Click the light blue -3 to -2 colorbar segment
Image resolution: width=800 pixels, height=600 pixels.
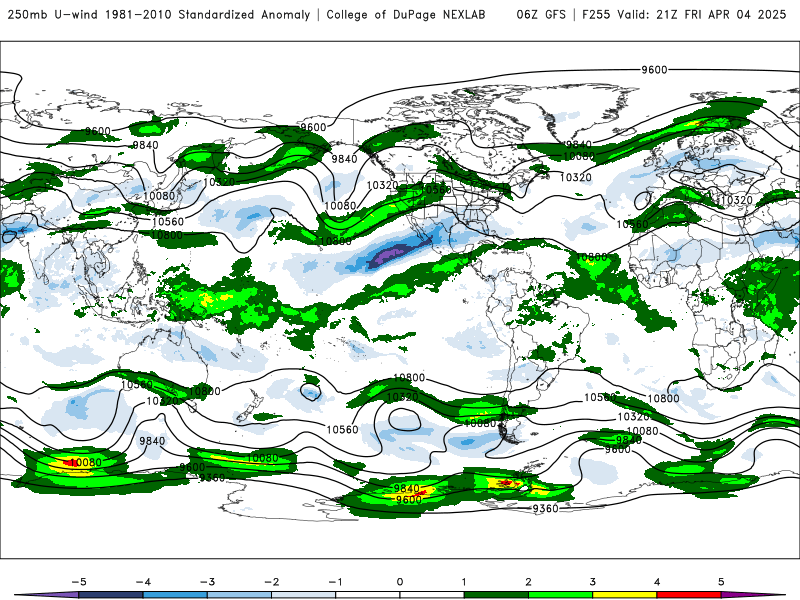point(239,595)
